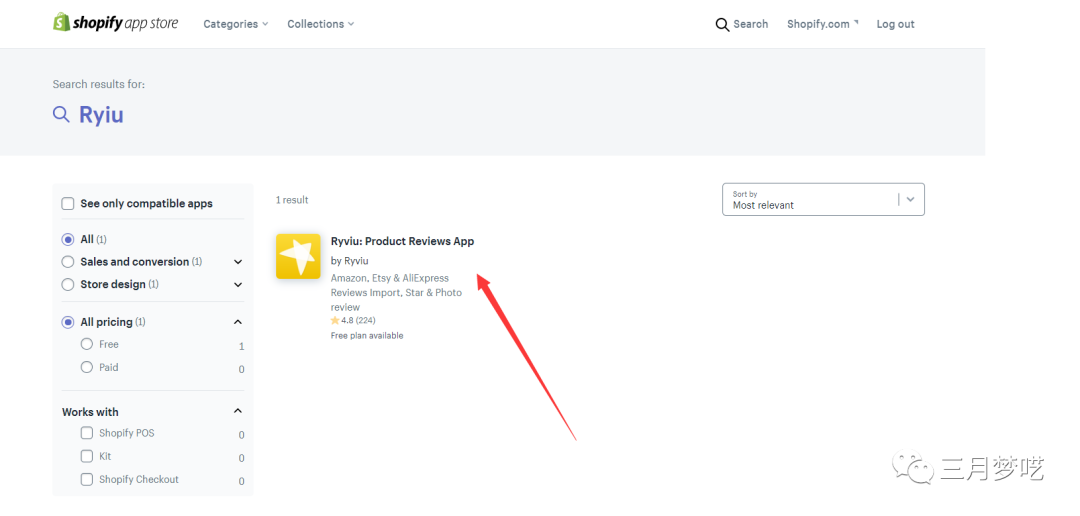Enable the Shopify POS checkbox
The width and height of the screenshot is (1080, 516).
(x=87, y=433)
